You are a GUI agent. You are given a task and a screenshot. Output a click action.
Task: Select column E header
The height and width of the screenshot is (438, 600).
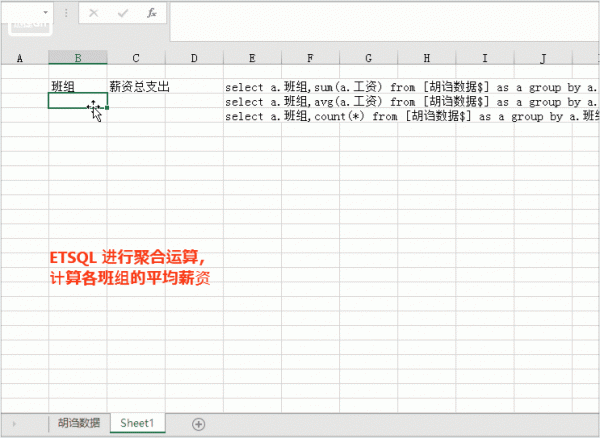pyautogui.click(x=252, y=58)
